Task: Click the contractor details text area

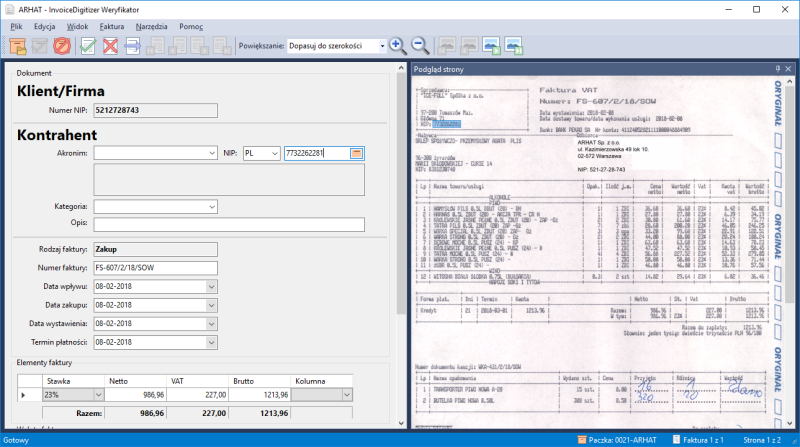Action: [229, 180]
